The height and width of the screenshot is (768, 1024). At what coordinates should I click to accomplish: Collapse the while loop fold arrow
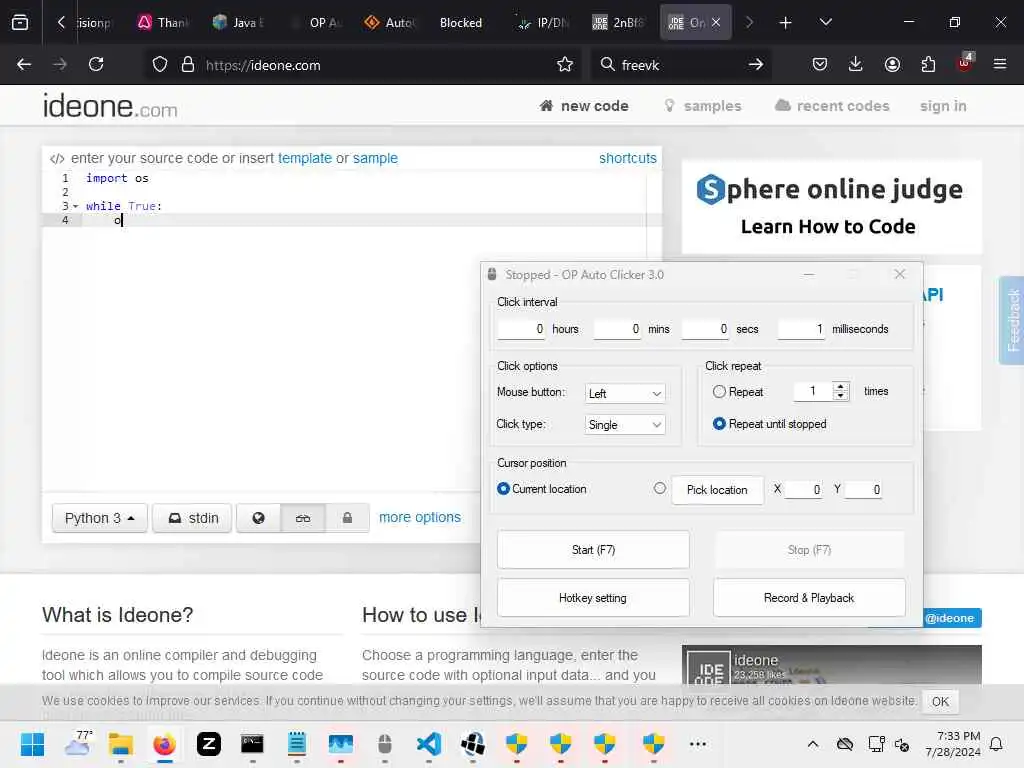coord(76,206)
